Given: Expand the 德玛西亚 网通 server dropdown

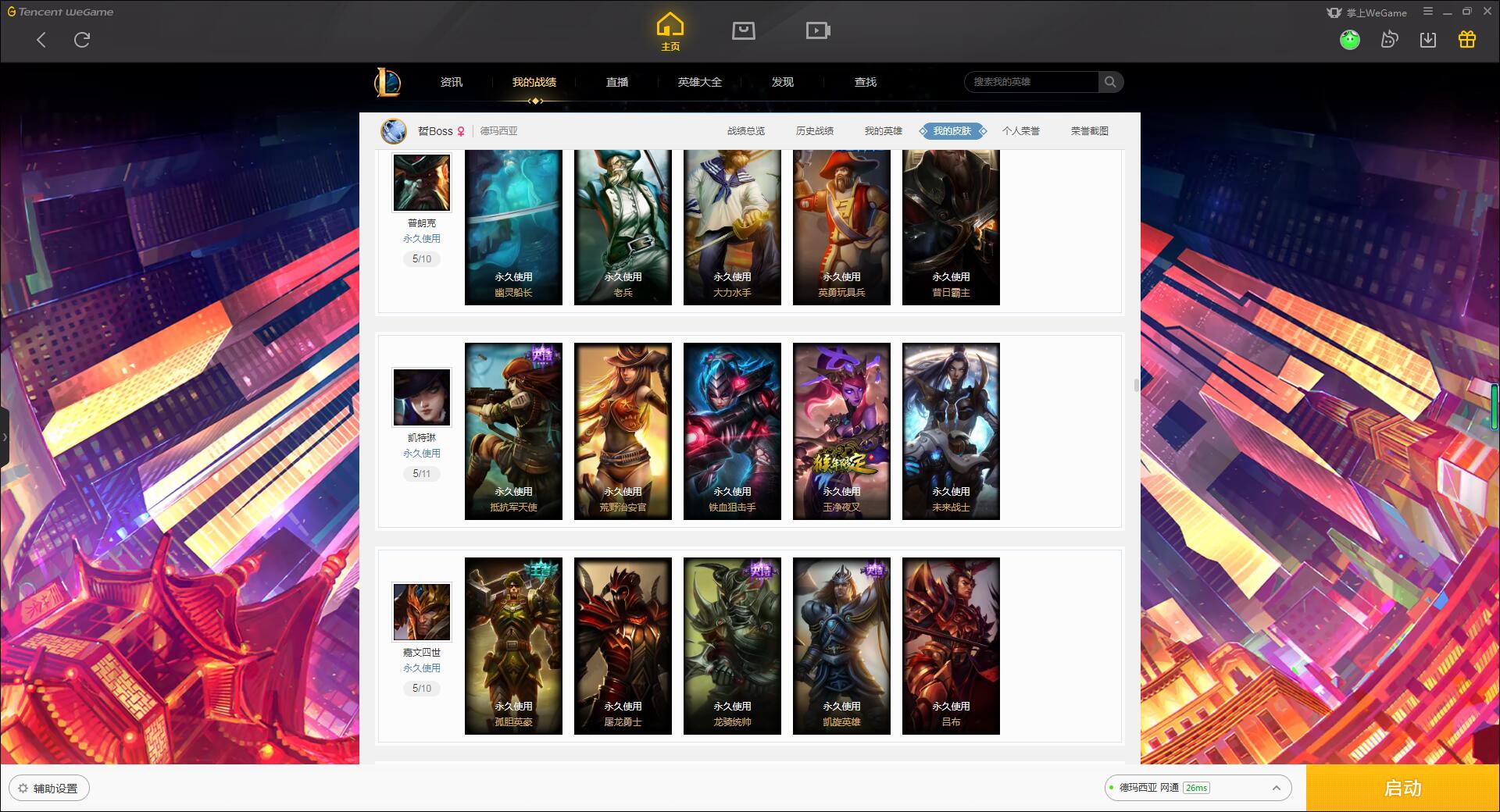Looking at the screenshot, I should pyautogui.click(x=1198, y=788).
